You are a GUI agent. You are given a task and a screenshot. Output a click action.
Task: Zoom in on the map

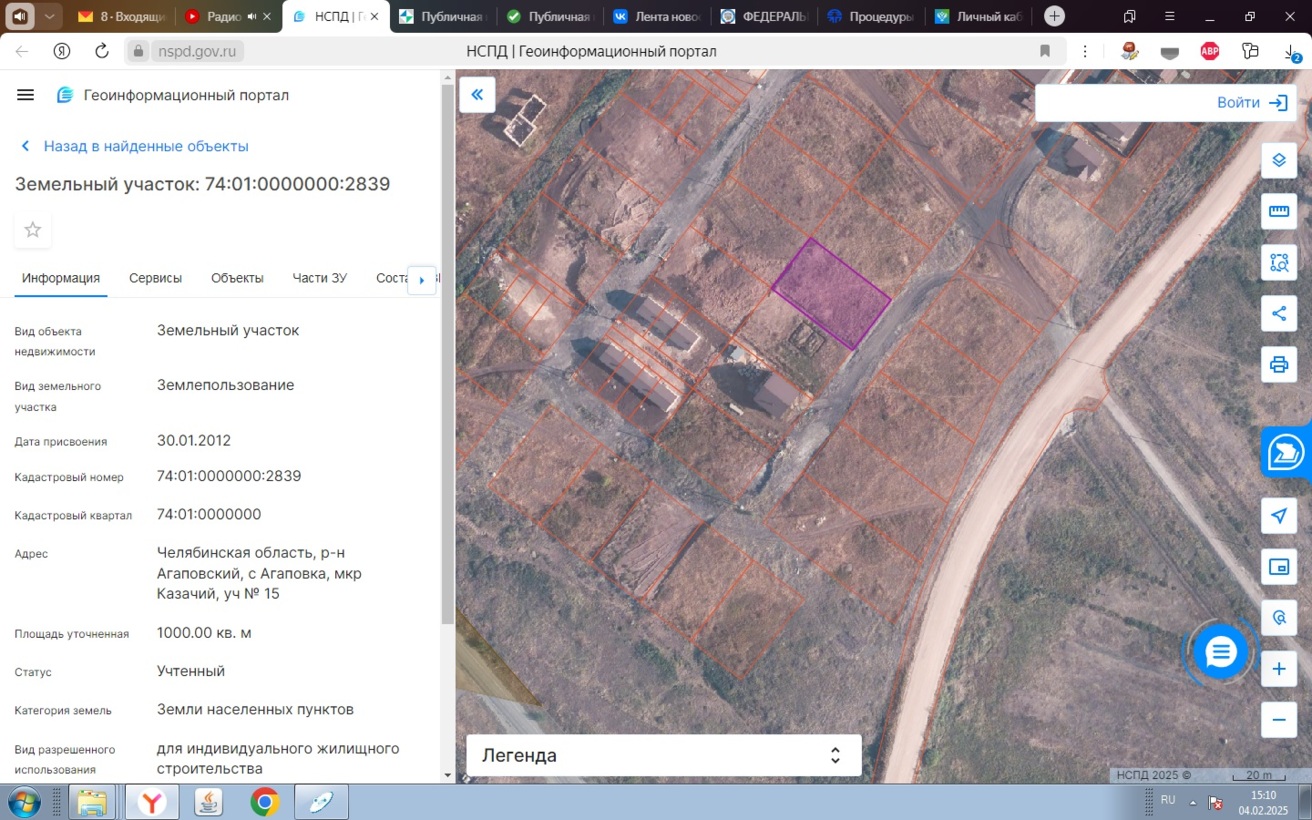[x=1278, y=668]
